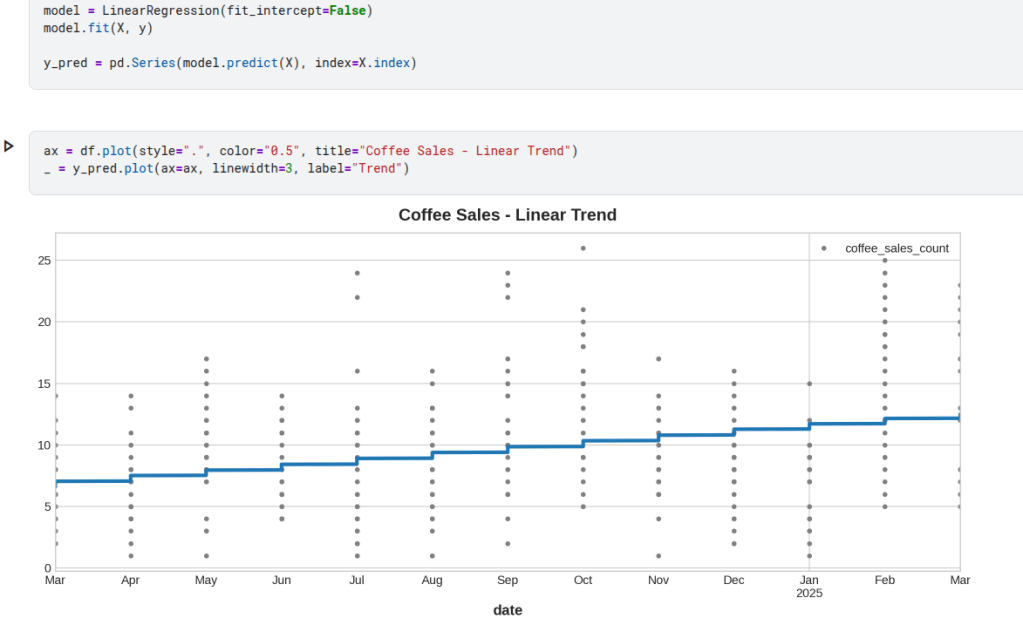Viewport: 1023px width, 632px height.
Task: Click the coffee_sales_count legend label
Action: coord(896,248)
